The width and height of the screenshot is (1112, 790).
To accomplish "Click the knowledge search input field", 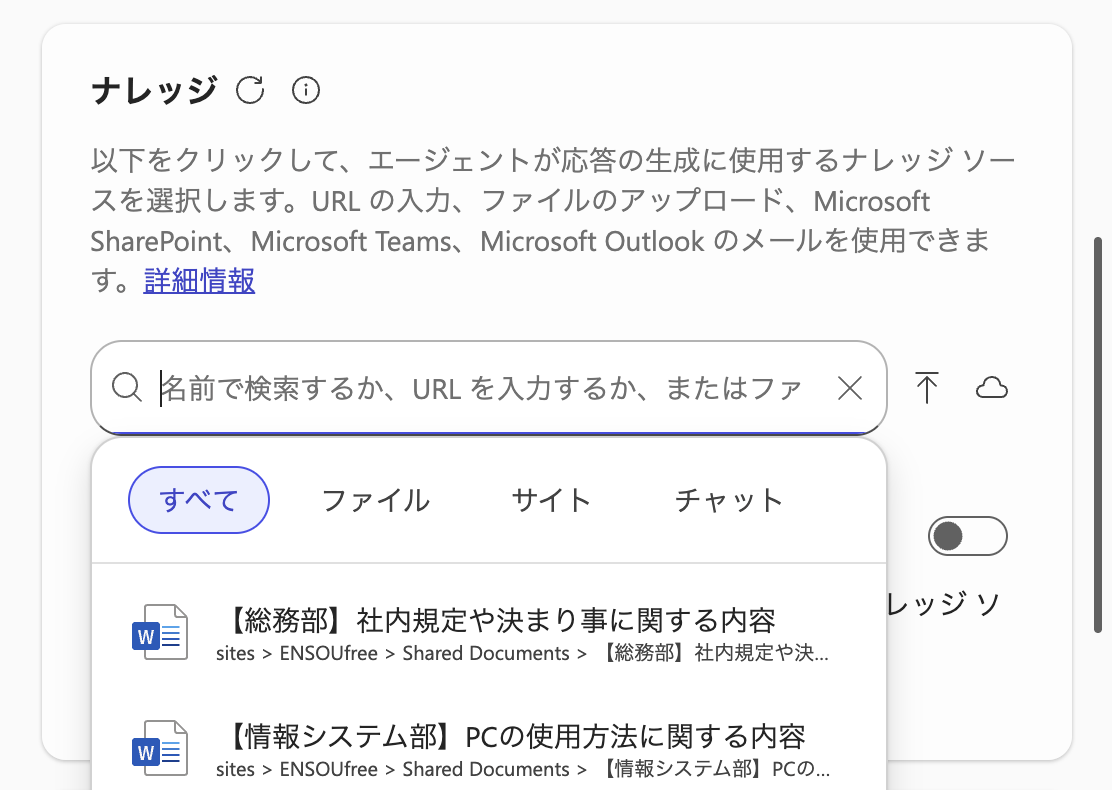I will click(x=480, y=388).
